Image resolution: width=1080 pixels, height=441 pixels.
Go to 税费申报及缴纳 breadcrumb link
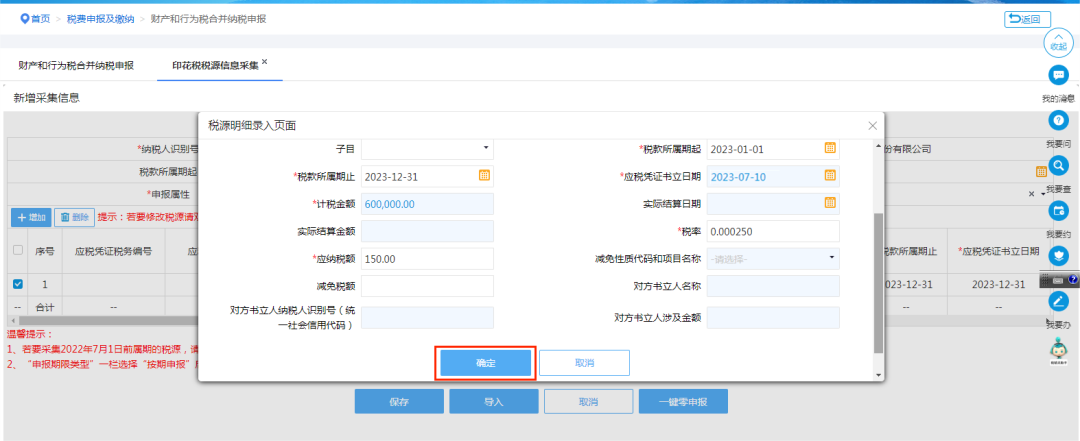click(x=101, y=19)
